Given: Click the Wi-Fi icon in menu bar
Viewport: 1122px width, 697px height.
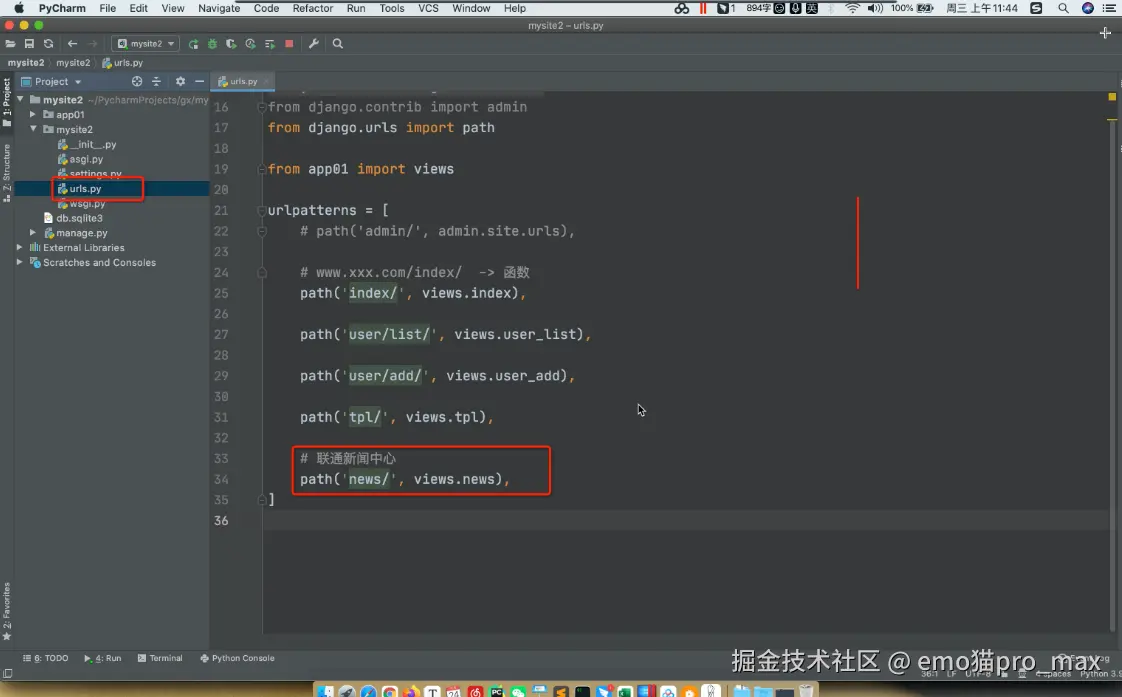Looking at the screenshot, I should point(852,9).
